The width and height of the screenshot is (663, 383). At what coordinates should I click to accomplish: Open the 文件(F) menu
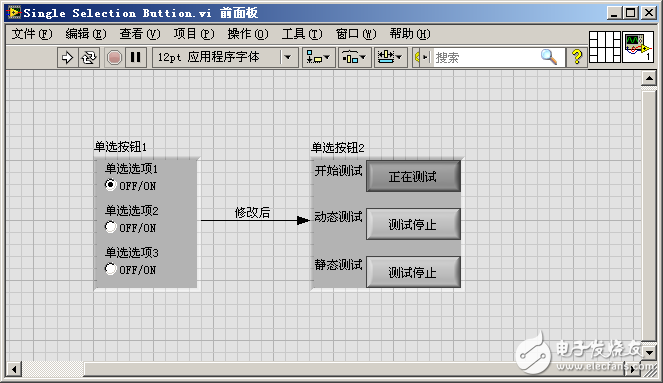coord(32,34)
